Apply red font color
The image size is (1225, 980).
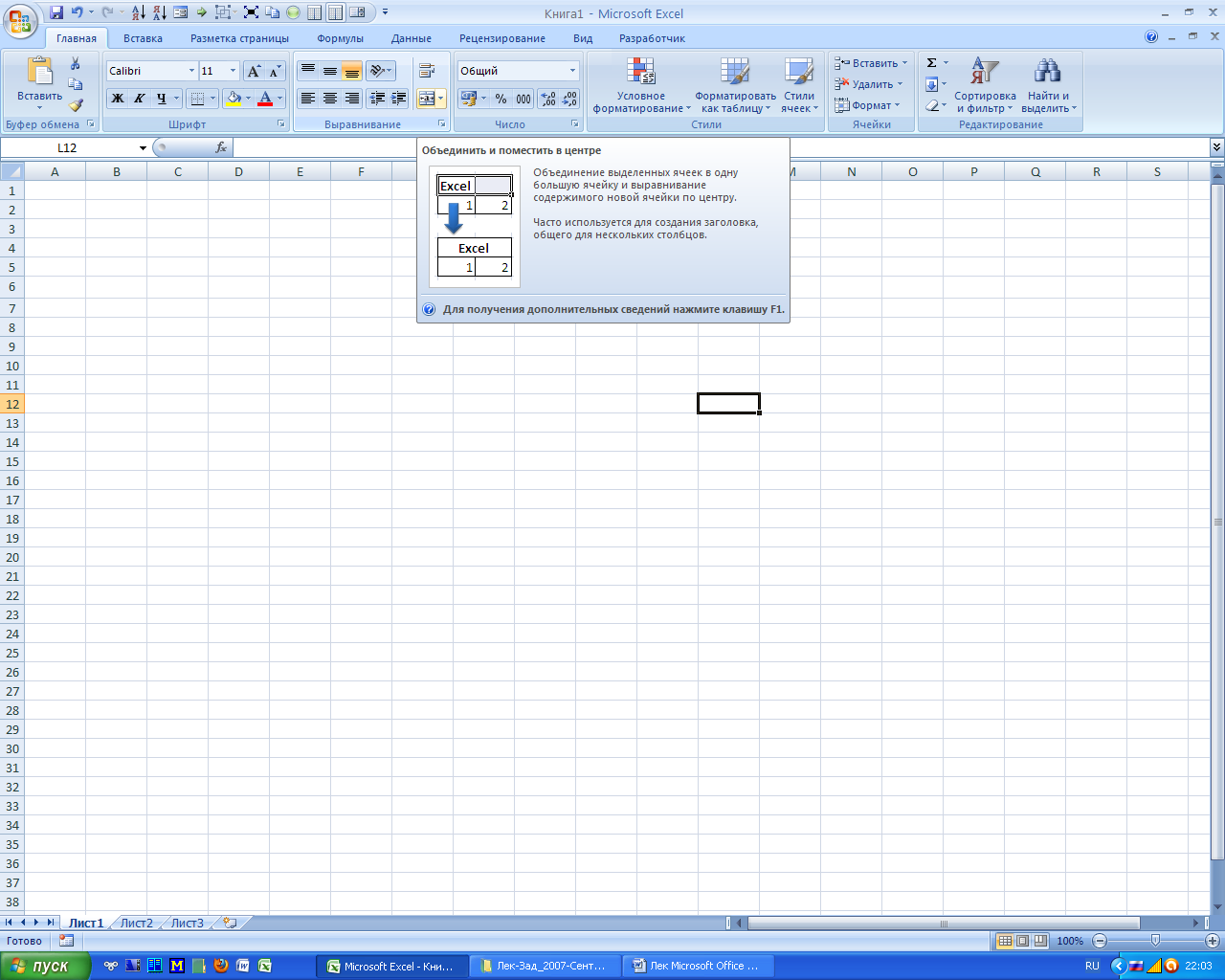[x=265, y=98]
